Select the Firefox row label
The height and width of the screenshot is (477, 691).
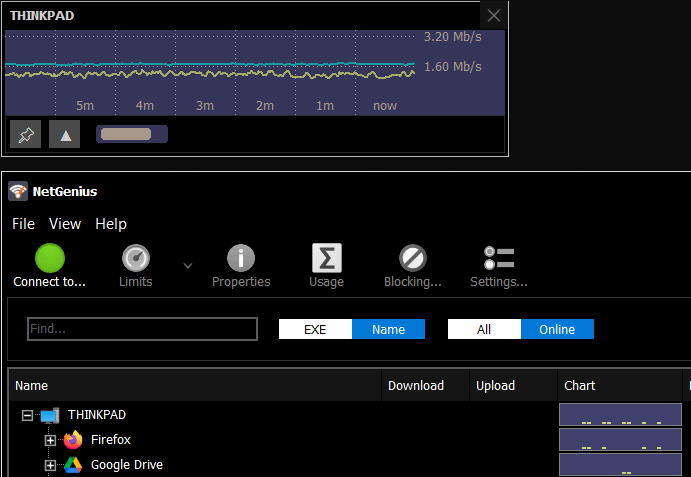pyautogui.click(x=111, y=440)
